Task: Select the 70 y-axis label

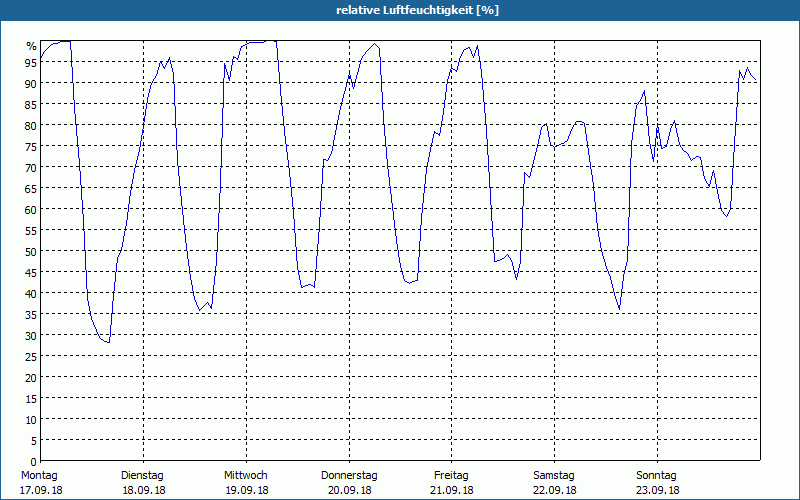Action: point(31,168)
